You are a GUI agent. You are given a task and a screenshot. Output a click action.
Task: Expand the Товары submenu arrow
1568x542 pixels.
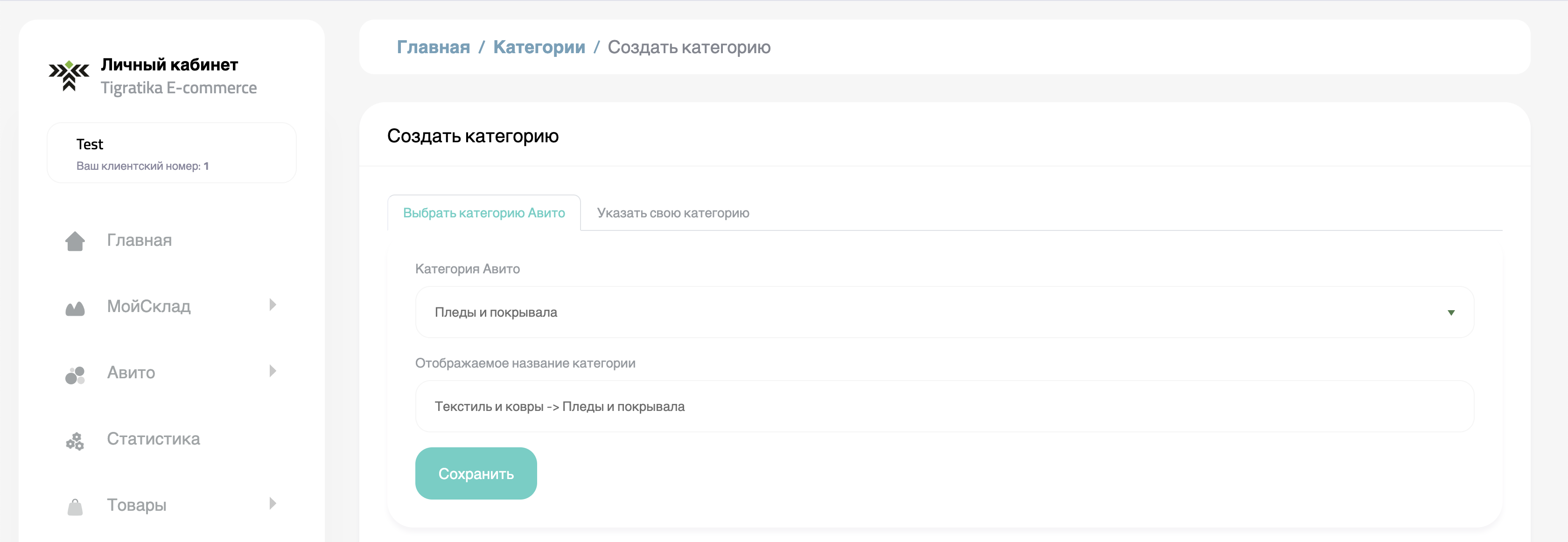(x=272, y=503)
